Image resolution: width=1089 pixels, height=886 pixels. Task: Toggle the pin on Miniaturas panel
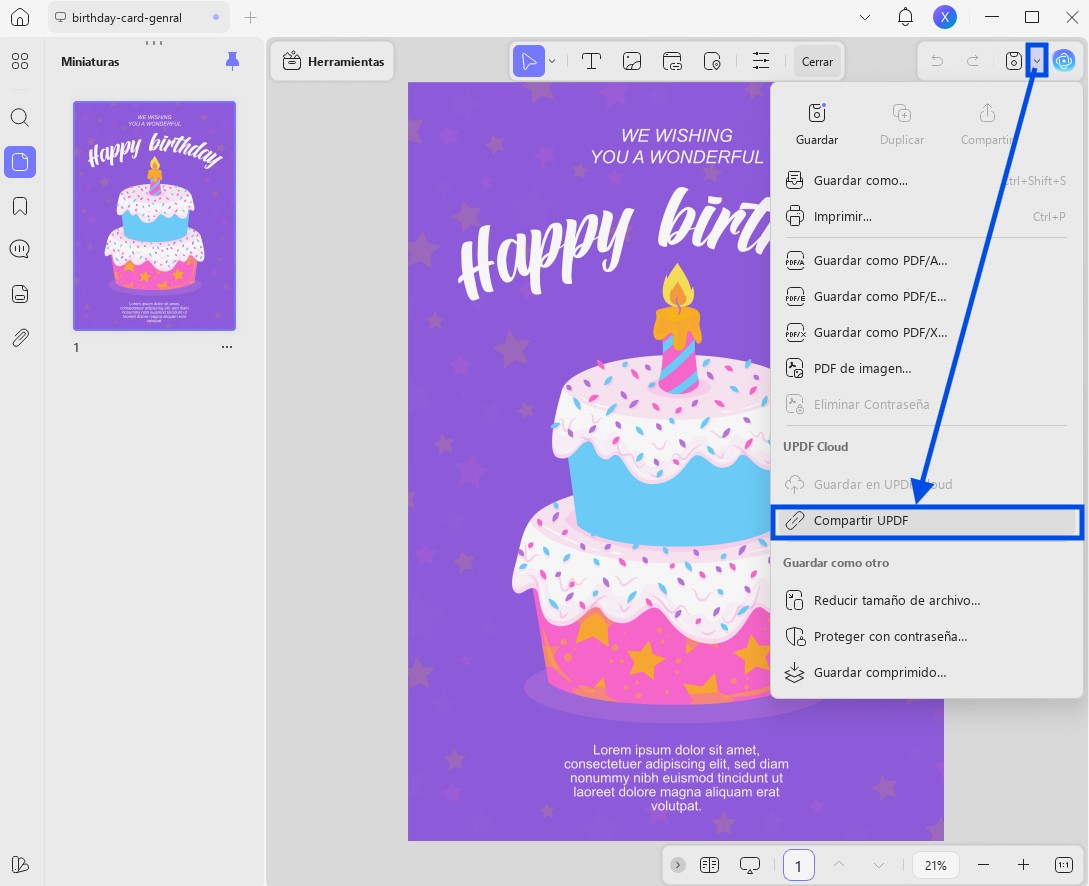click(x=233, y=62)
